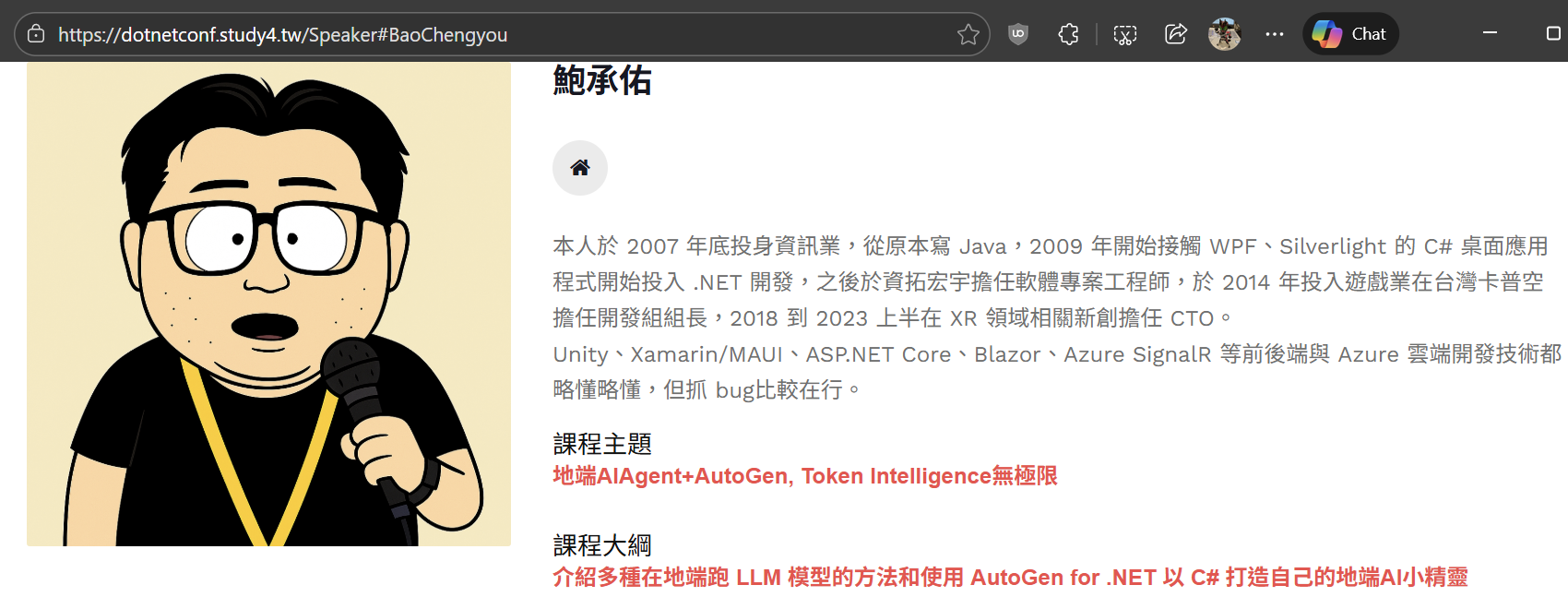Click the speaker name 鮑承佑 heading
The width and height of the screenshot is (1568, 609).
(x=602, y=80)
